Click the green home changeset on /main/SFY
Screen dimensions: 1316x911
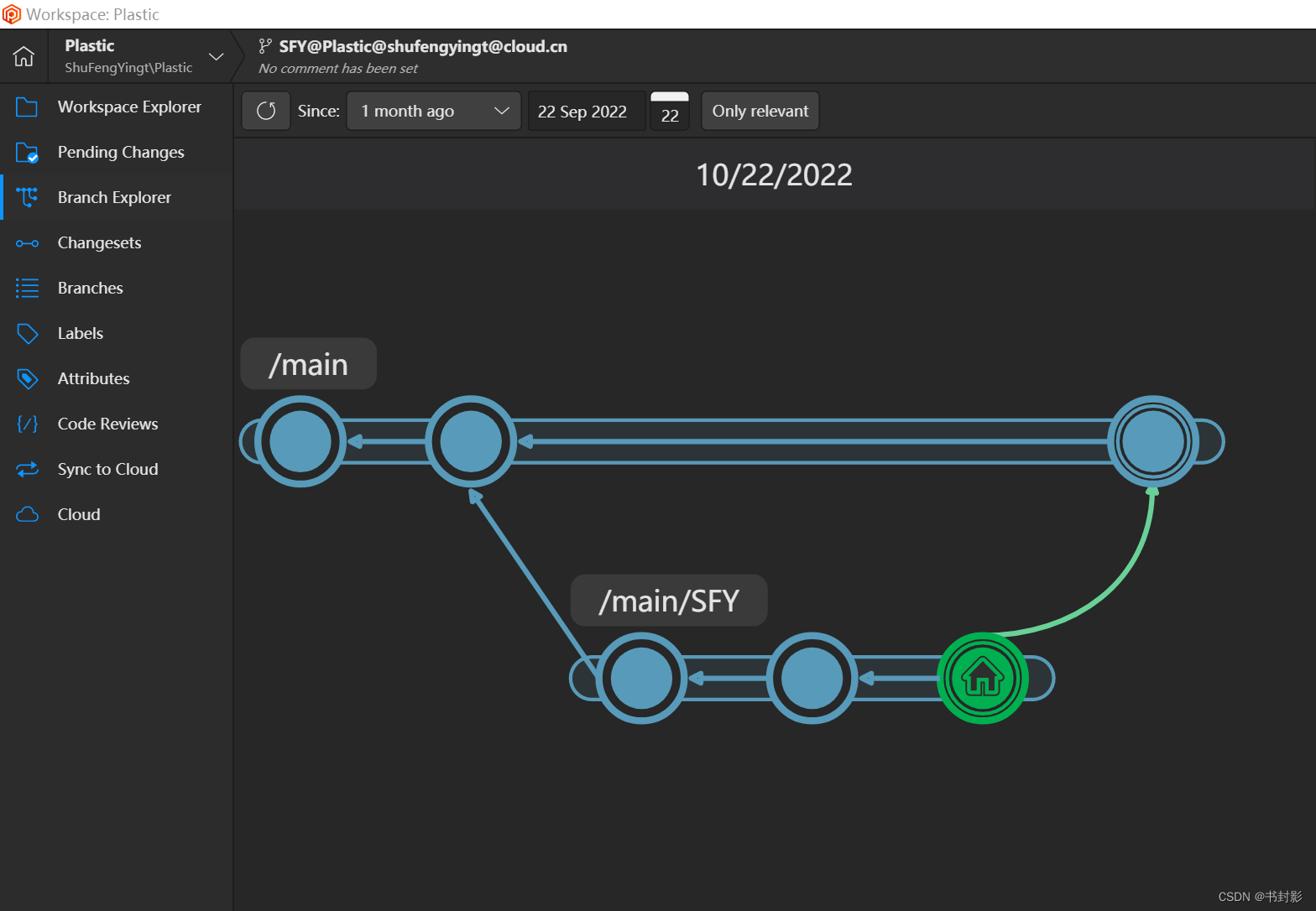click(x=983, y=678)
